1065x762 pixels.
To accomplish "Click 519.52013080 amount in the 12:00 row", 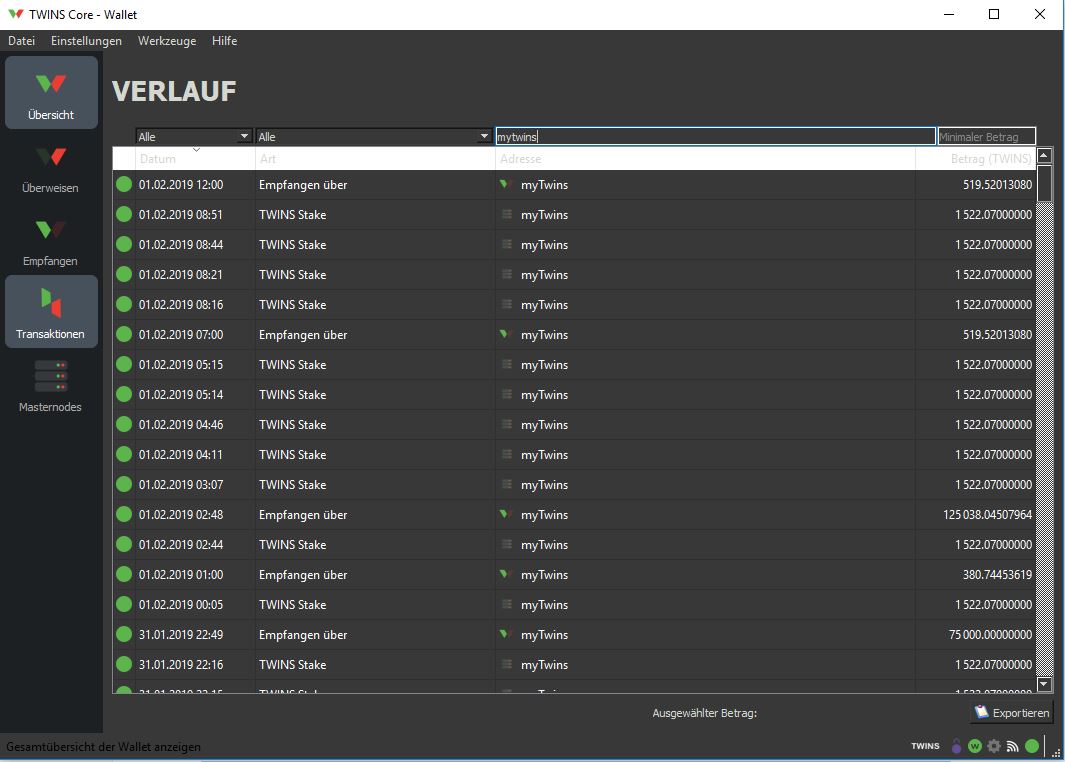I will click(997, 184).
